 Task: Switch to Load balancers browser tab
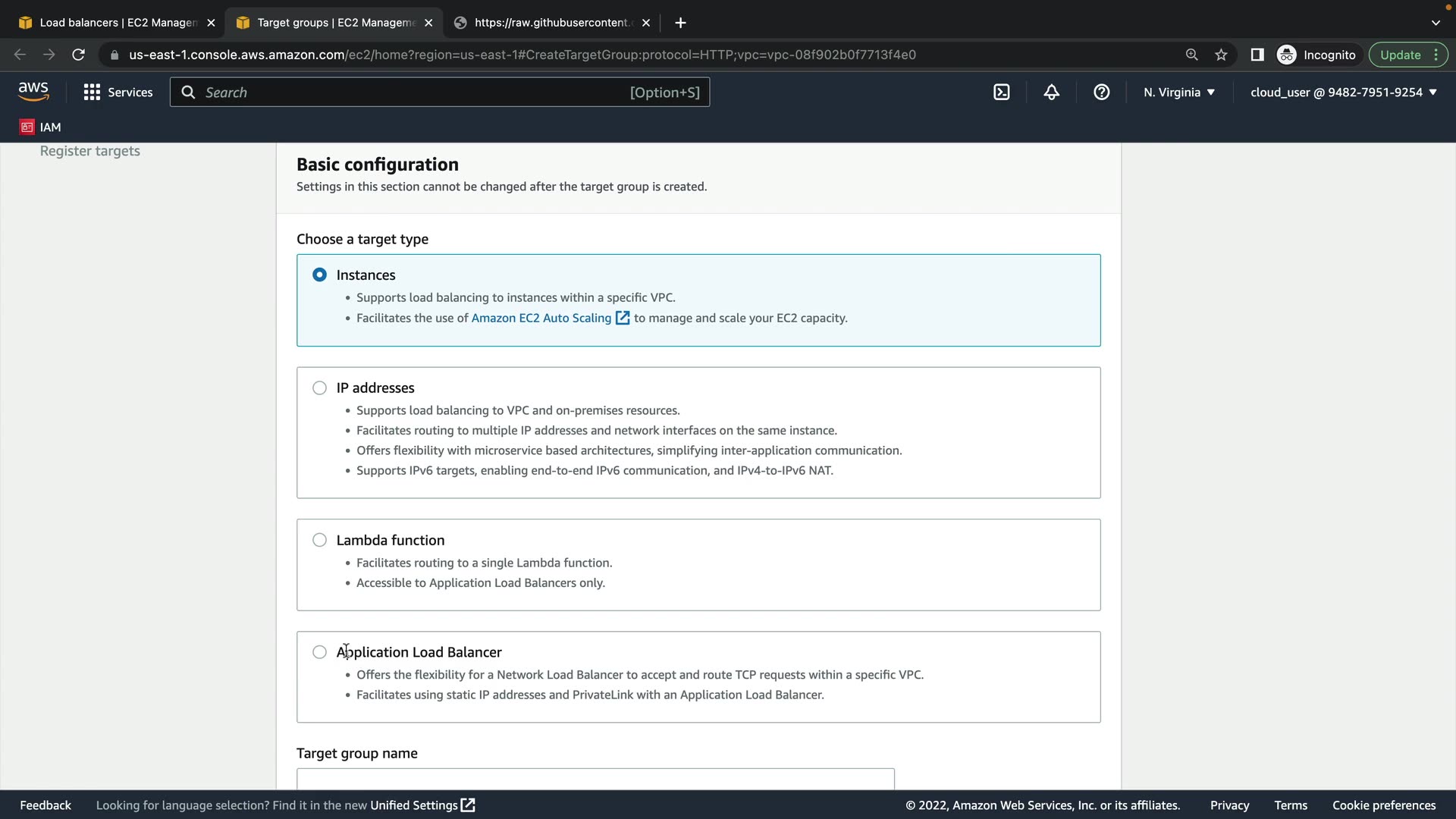[x=118, y=23]
